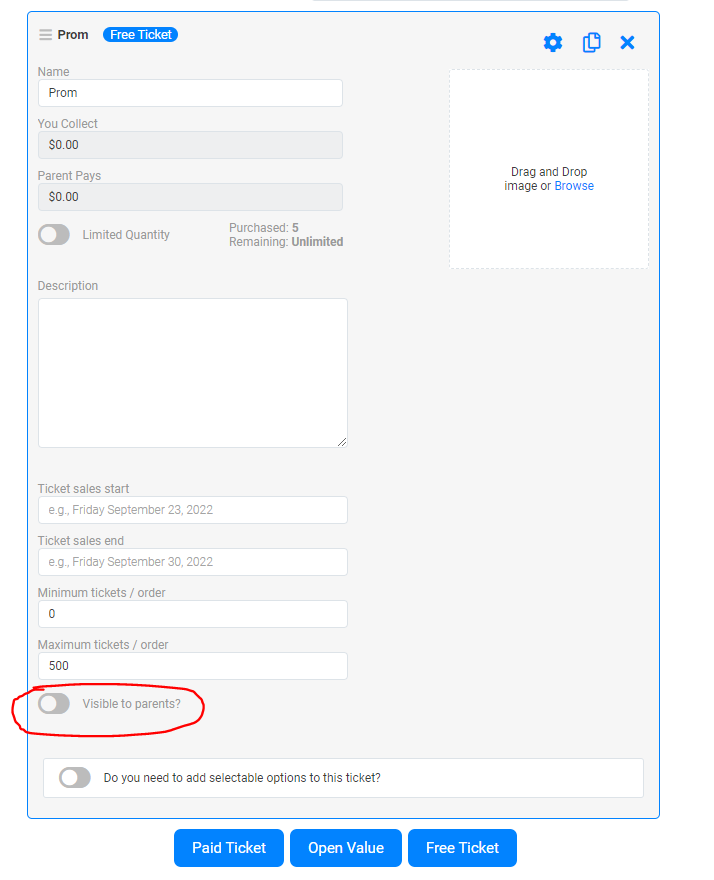Open ticket settings gear icon

553,42
